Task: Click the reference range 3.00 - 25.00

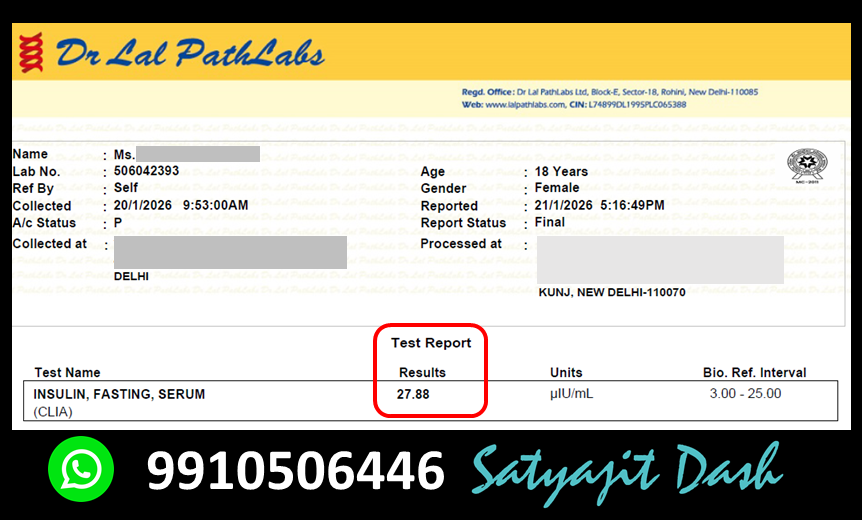Action: point(745,394)
